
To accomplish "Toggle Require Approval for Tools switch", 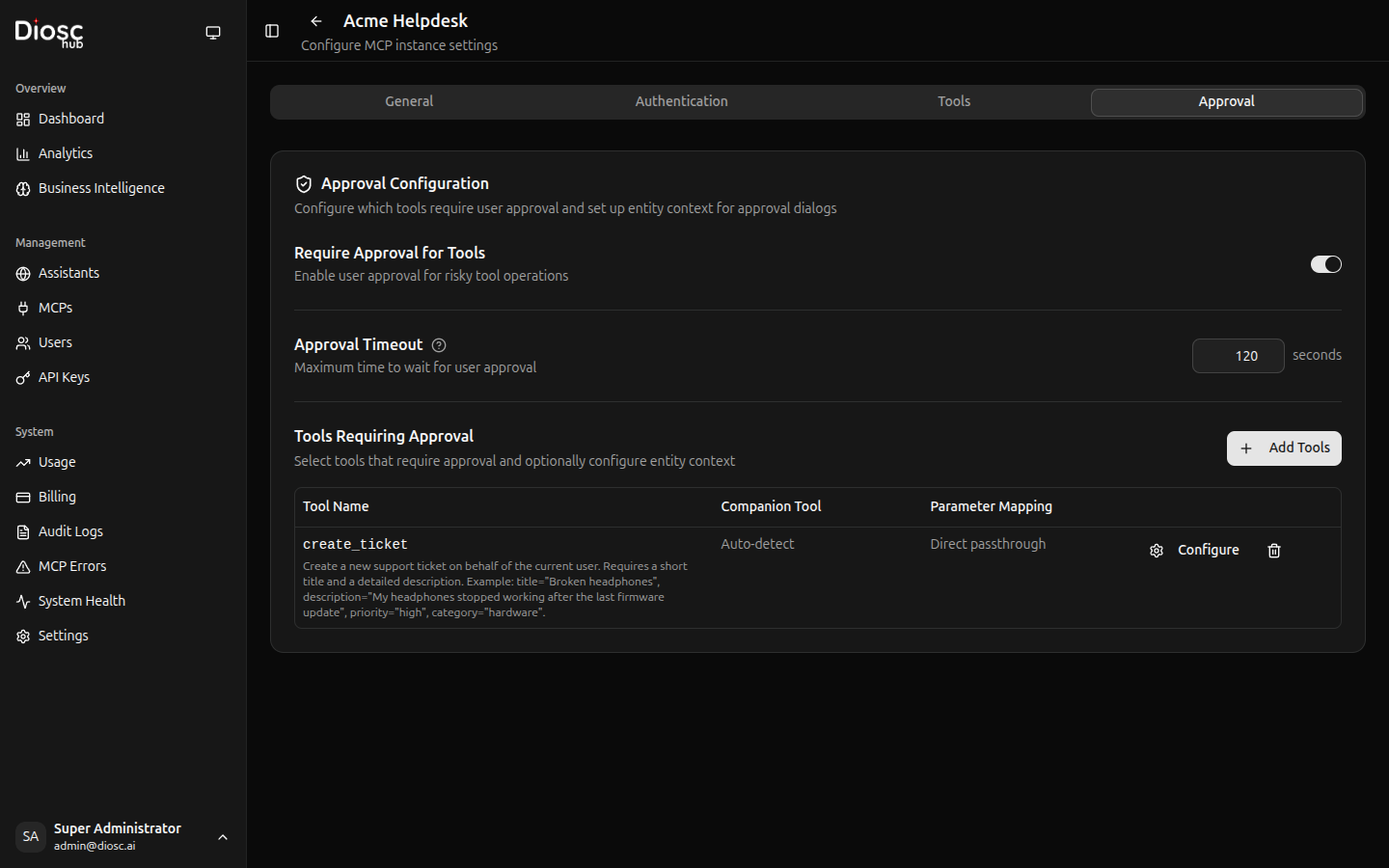I will [1325, 264].
